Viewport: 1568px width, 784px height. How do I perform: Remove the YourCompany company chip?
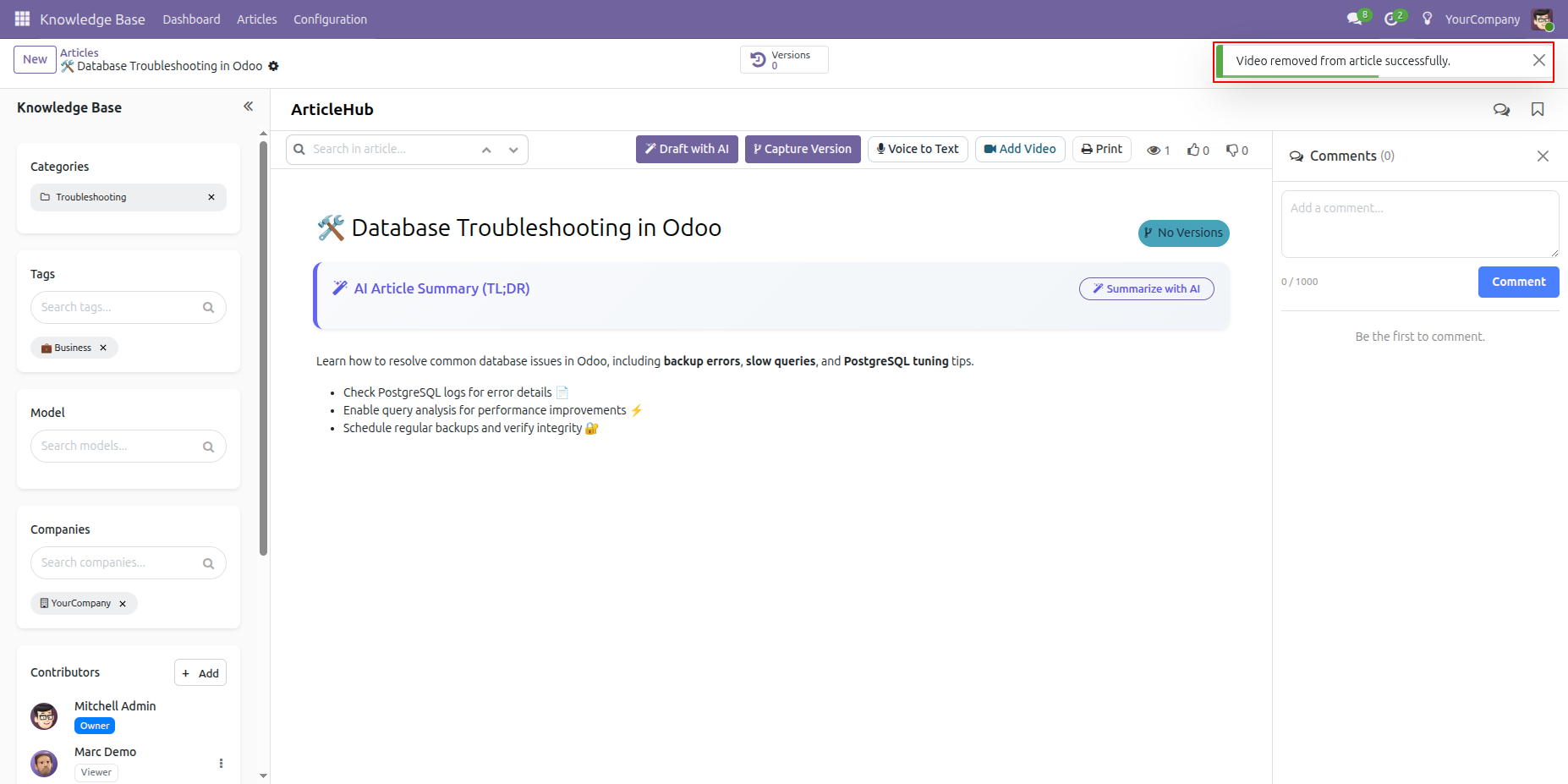point(123,604)
